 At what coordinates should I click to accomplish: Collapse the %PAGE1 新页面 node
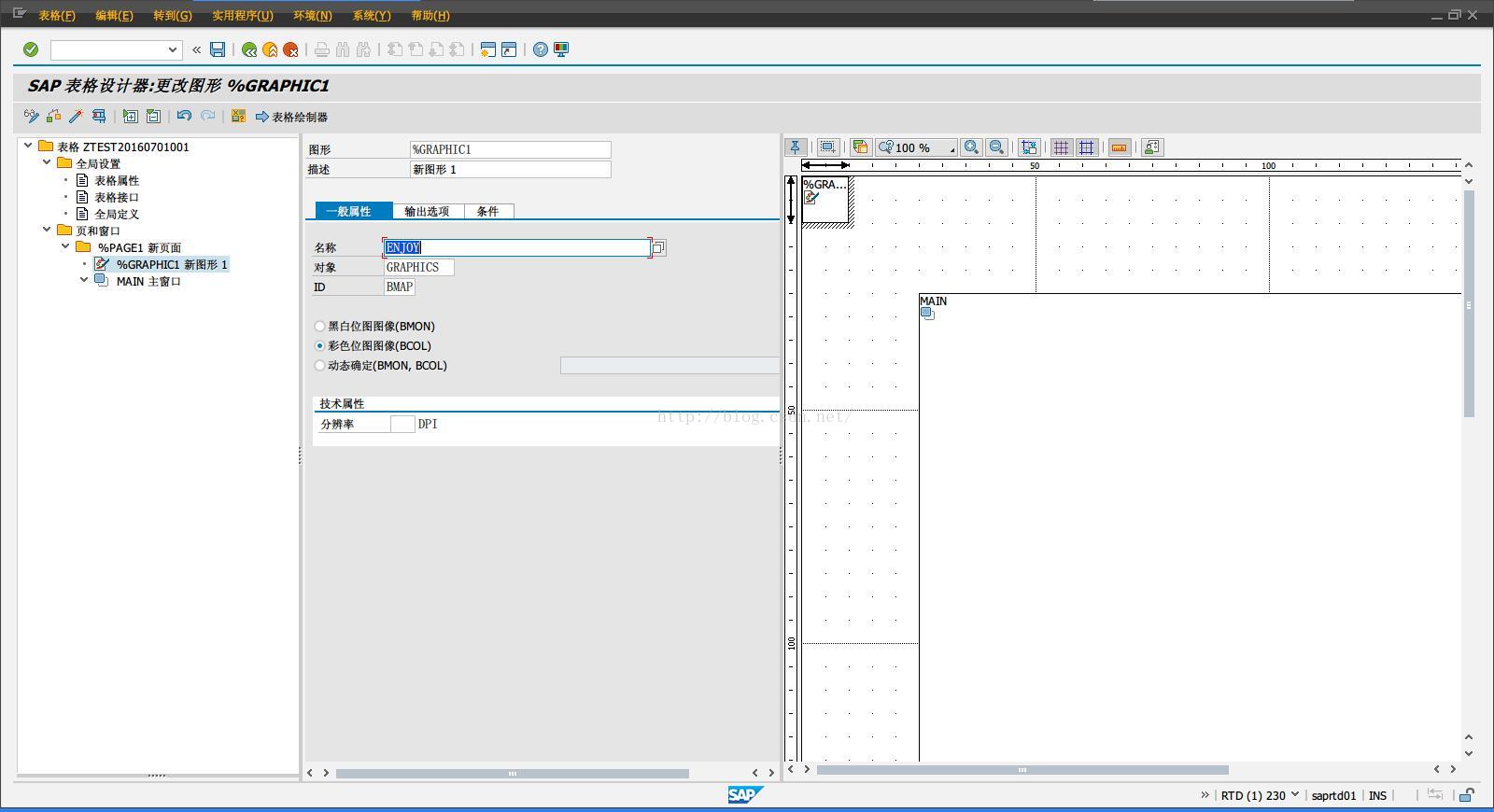(65, 246)
